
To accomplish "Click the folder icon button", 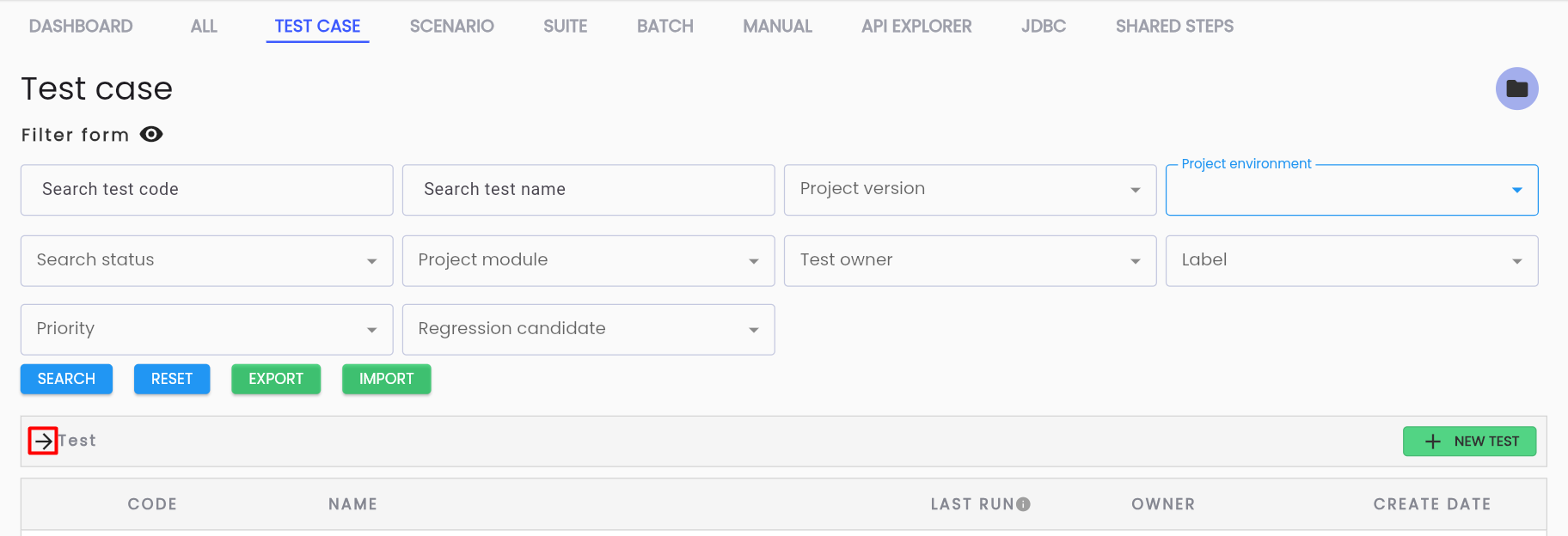I will [1516, 88].
